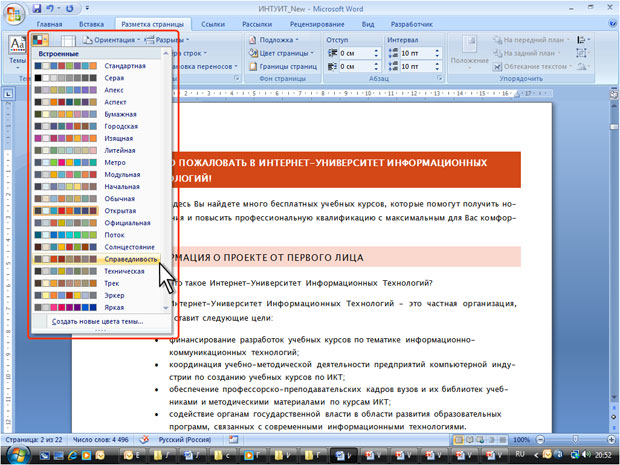Increase the right indent stepper value
Screen dimensions: 620x465
(x=376, y=64)
